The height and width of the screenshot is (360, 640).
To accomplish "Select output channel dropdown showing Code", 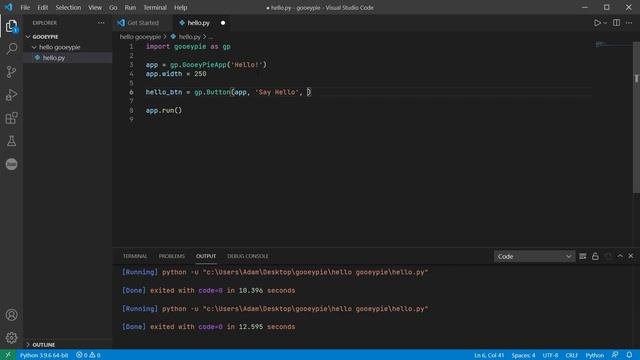I will click(x=534, y=256).
